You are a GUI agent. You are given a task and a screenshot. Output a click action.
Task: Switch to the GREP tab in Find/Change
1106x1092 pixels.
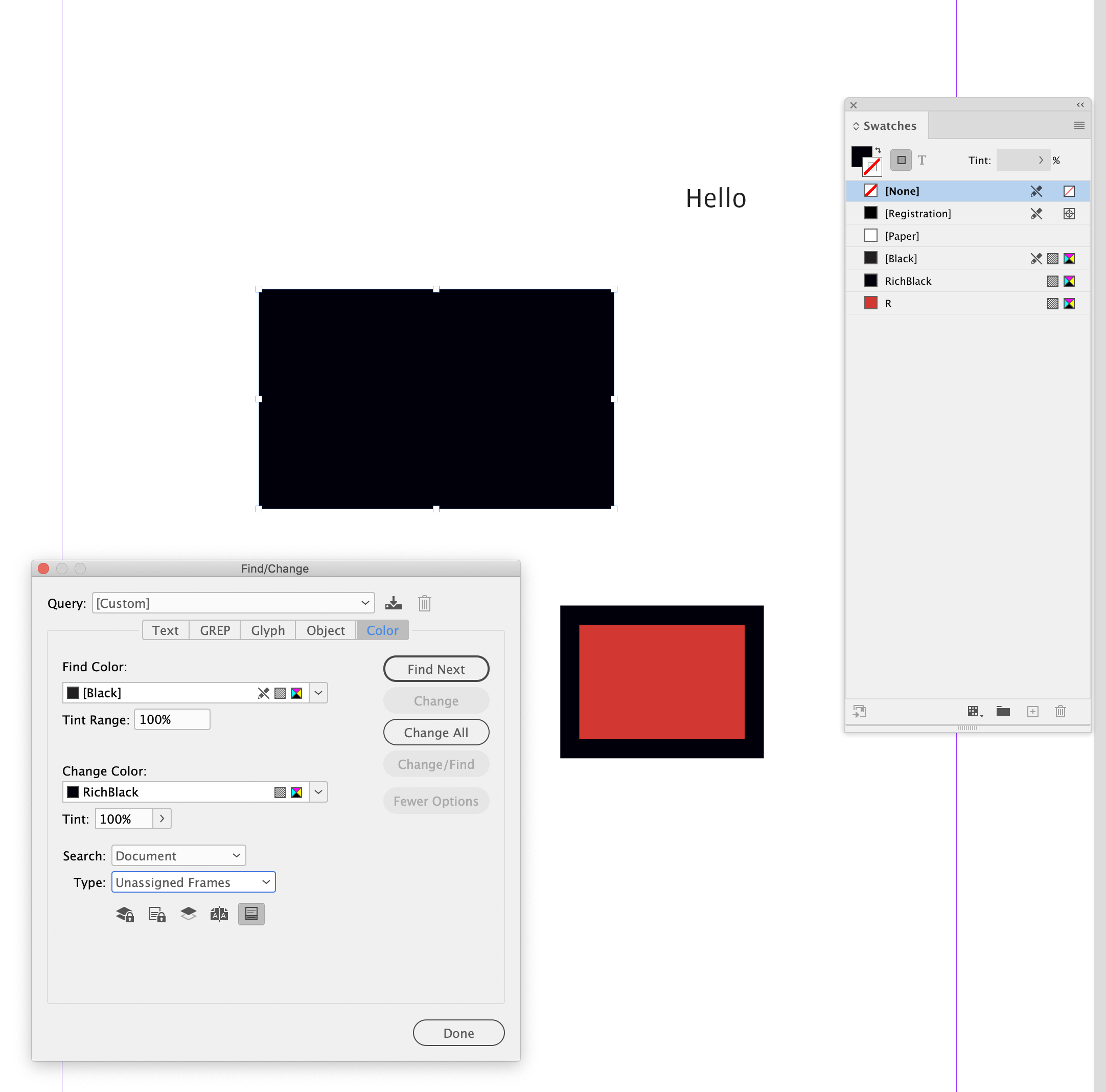click(x=214, y=630)
